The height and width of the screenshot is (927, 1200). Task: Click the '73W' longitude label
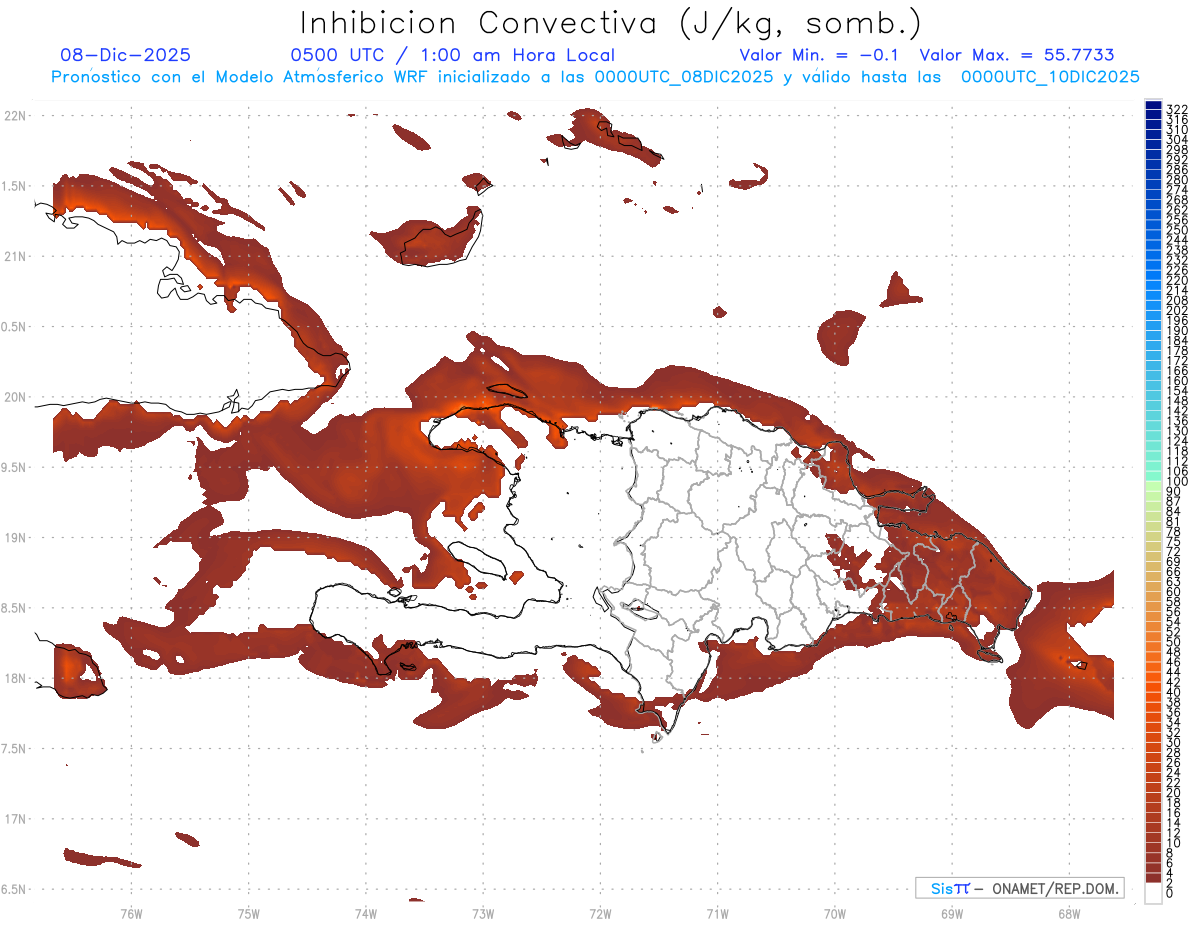(483, 913)
